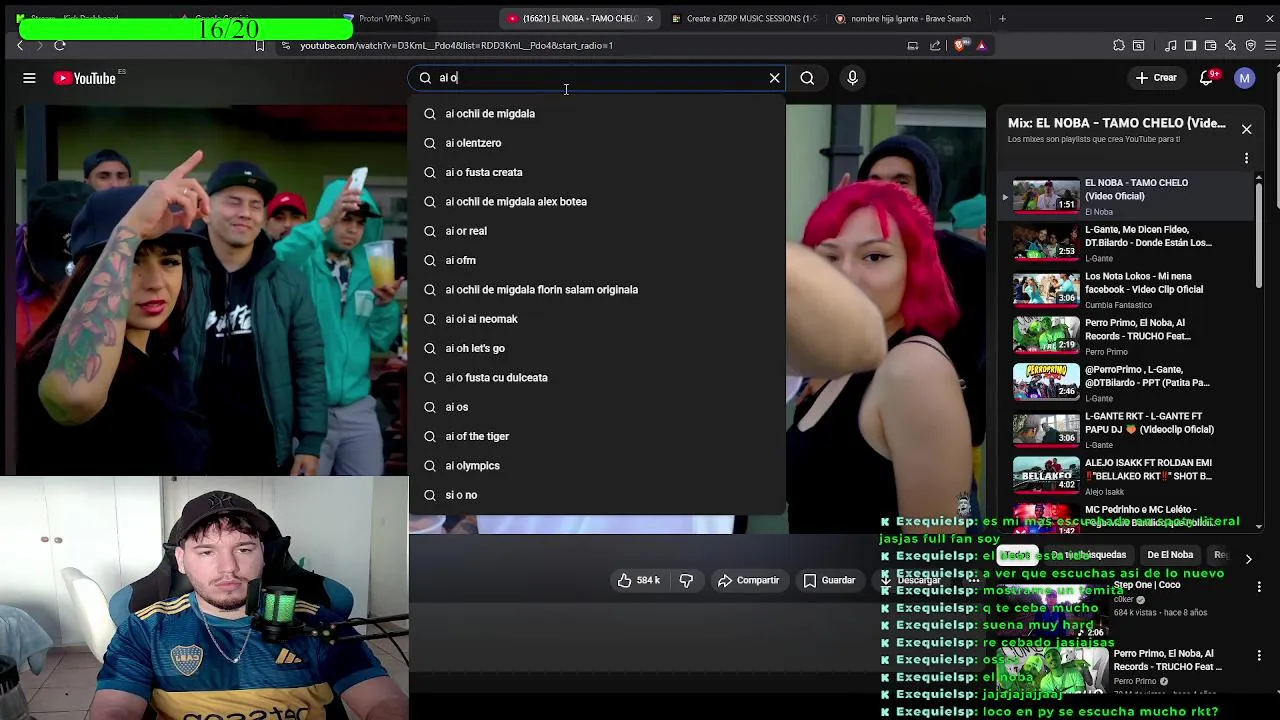Dislike the video

coord(686,580)
